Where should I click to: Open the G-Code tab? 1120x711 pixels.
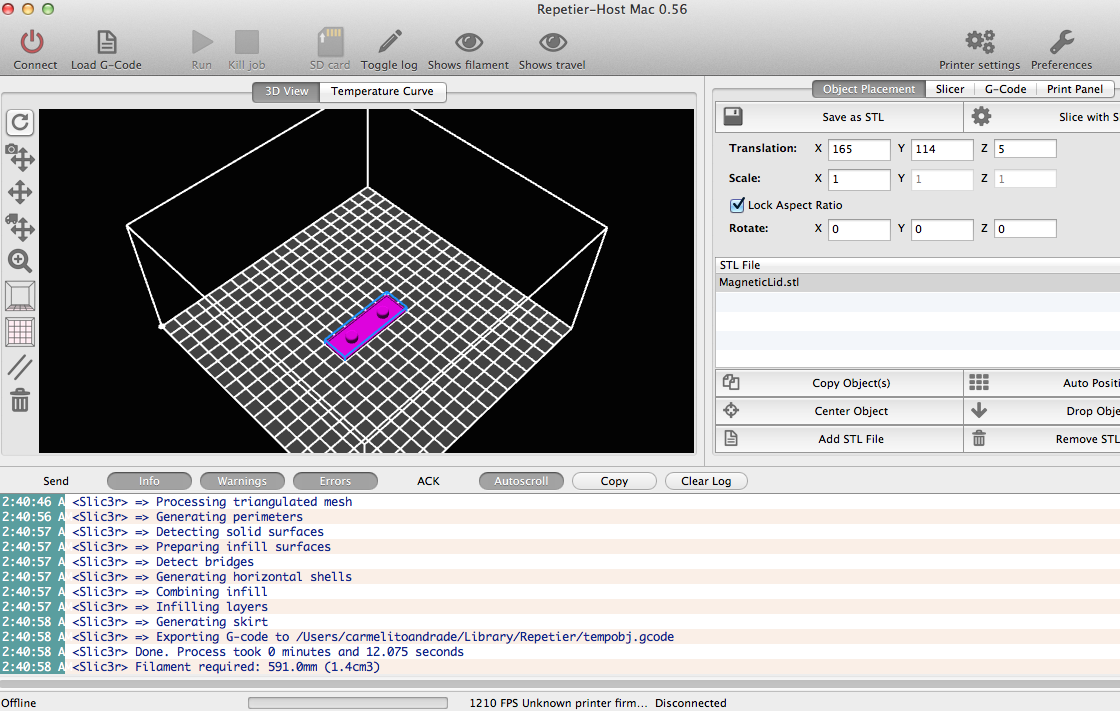click(x=1005, y=89)
